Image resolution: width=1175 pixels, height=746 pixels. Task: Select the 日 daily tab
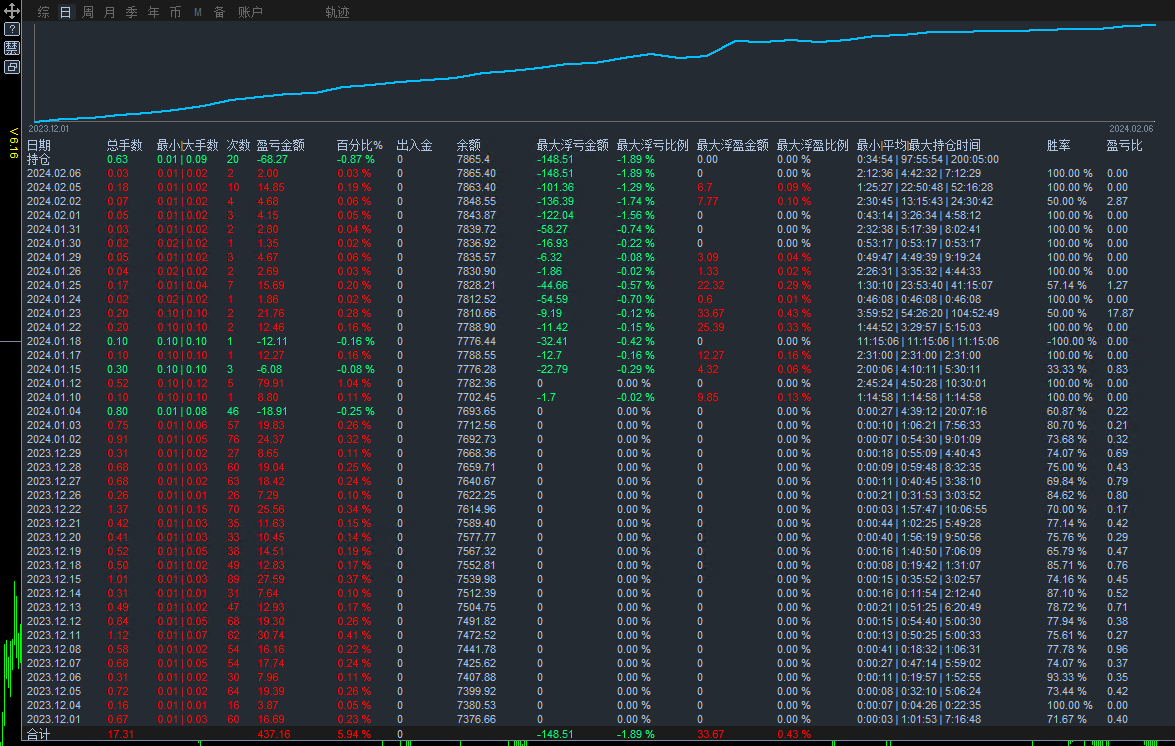coord(66,13)
